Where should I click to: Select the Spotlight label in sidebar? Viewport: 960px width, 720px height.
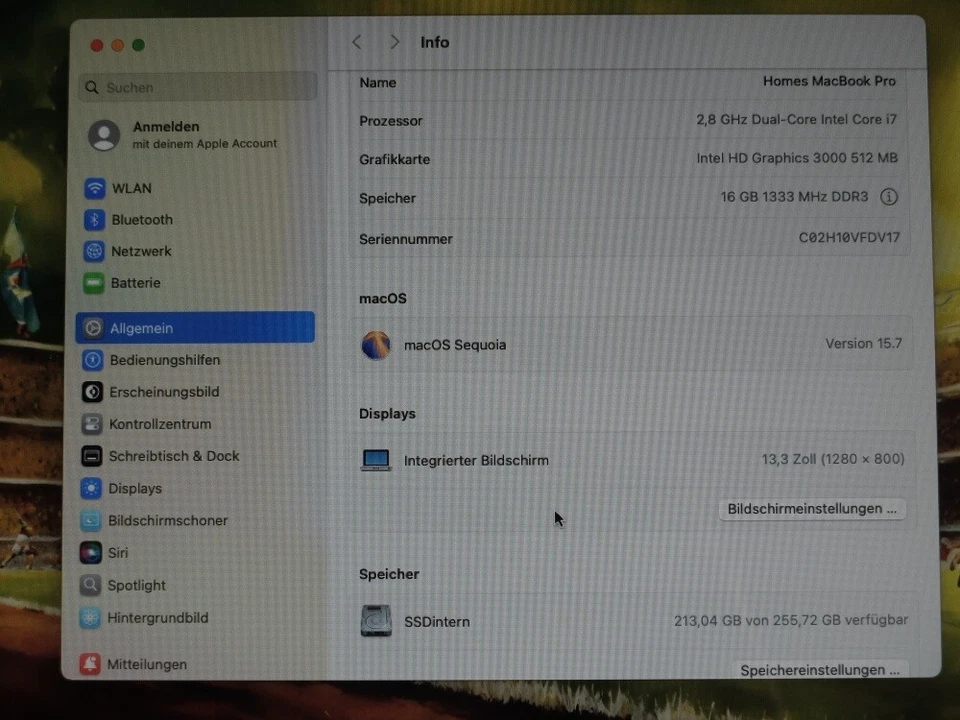pyautogui.click(x=137, y=585)
